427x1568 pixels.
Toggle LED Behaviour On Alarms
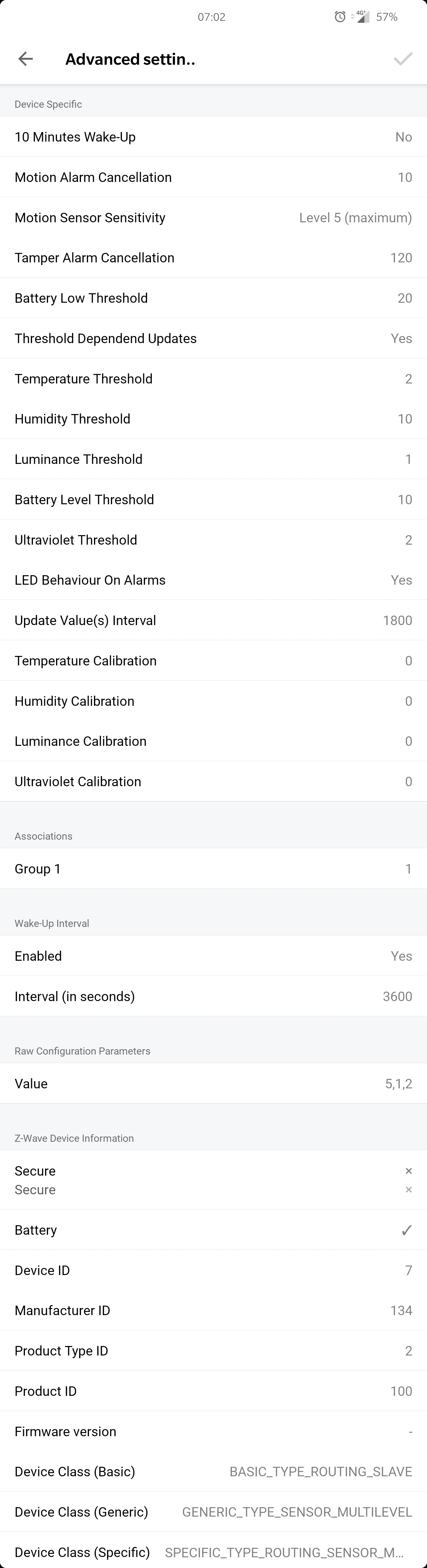(x=213, y=580)
